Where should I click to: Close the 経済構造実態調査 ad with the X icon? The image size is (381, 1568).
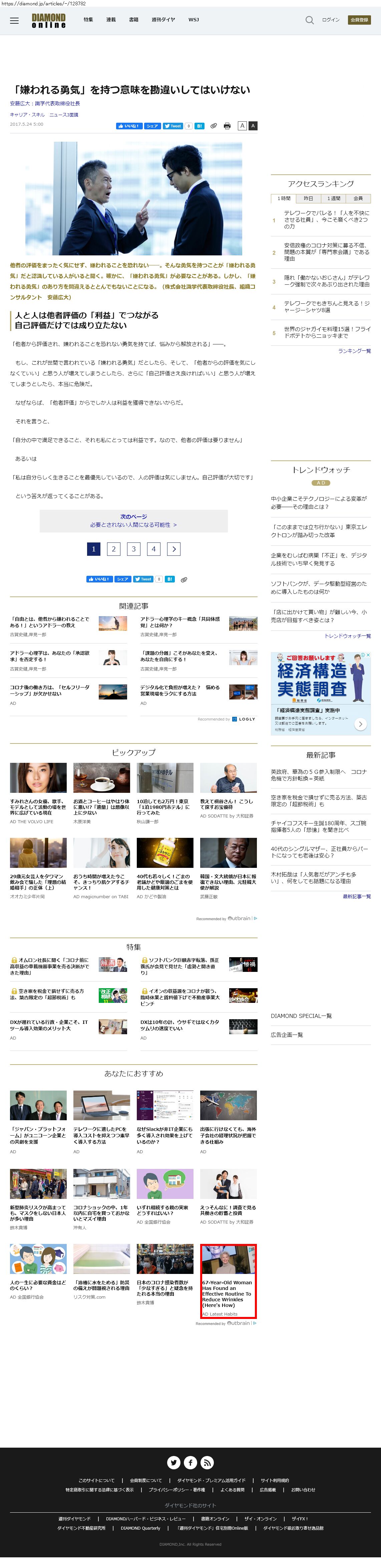(368, 655)
